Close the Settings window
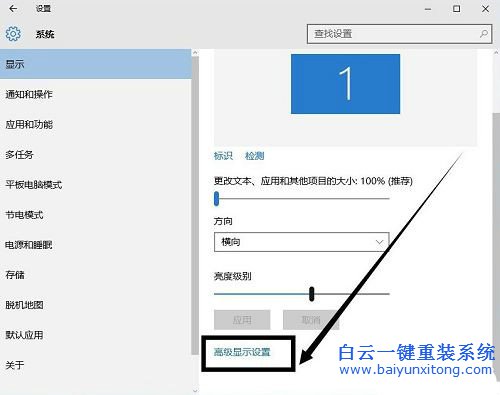 485,9
